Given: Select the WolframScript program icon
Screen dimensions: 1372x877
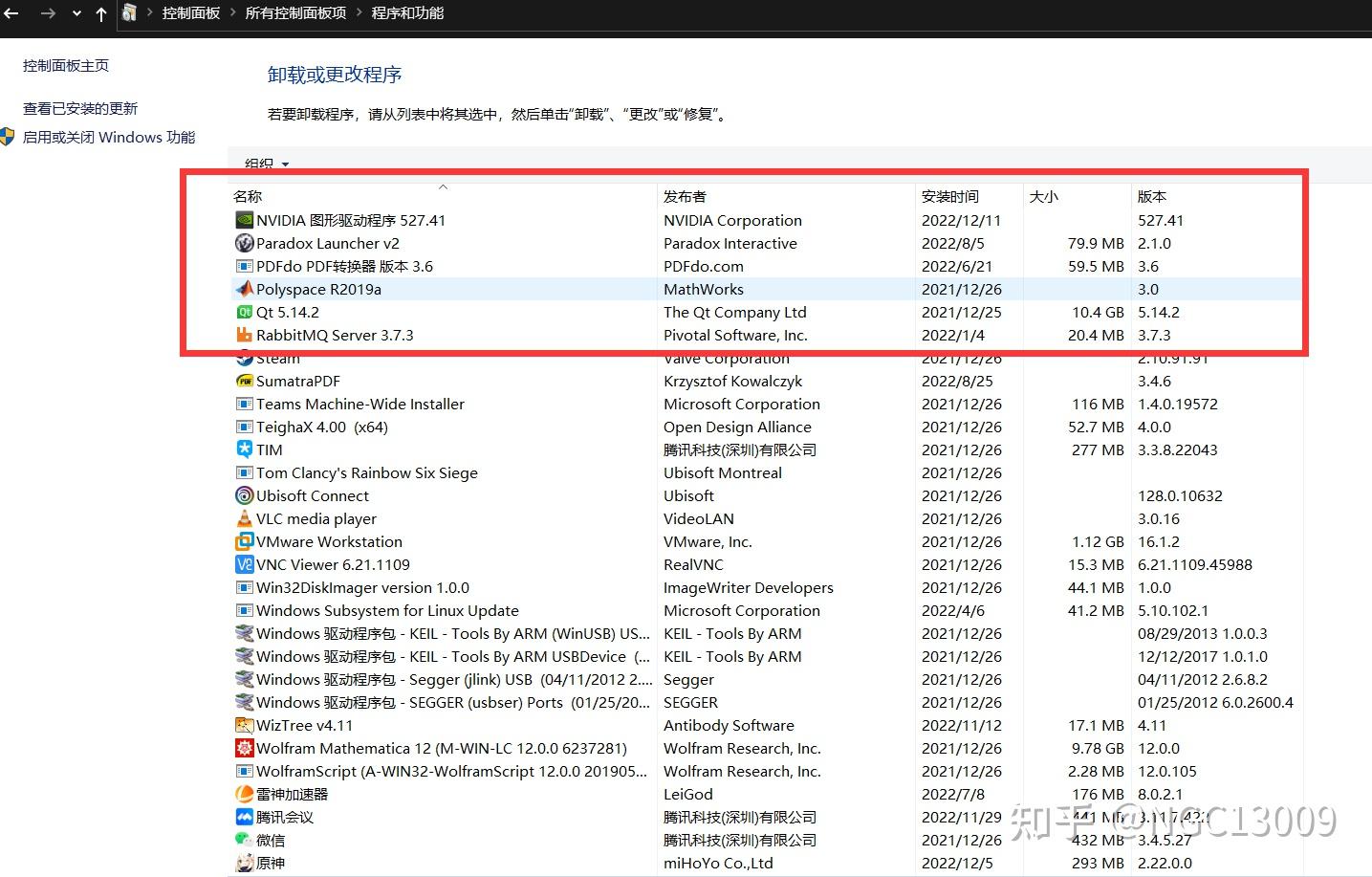Looking at the screenshot, I should [244, 771].
